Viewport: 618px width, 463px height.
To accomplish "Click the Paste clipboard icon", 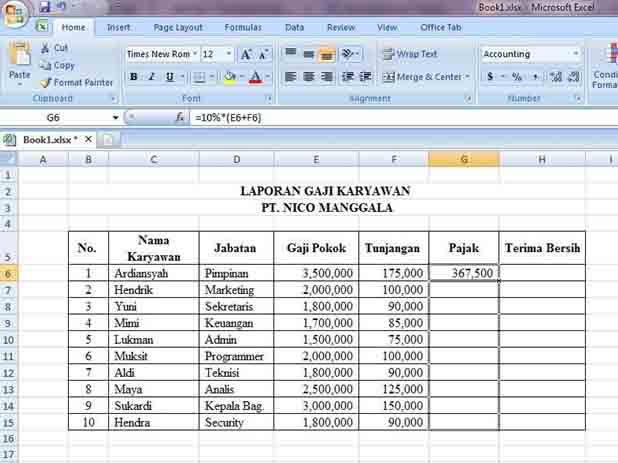I will (19, 54).
